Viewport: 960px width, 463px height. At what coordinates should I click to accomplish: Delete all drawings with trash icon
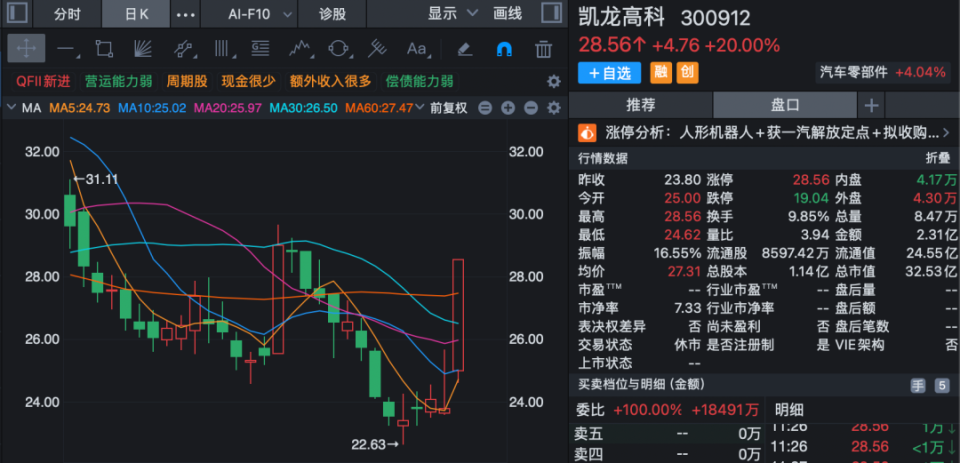[543, 49]
